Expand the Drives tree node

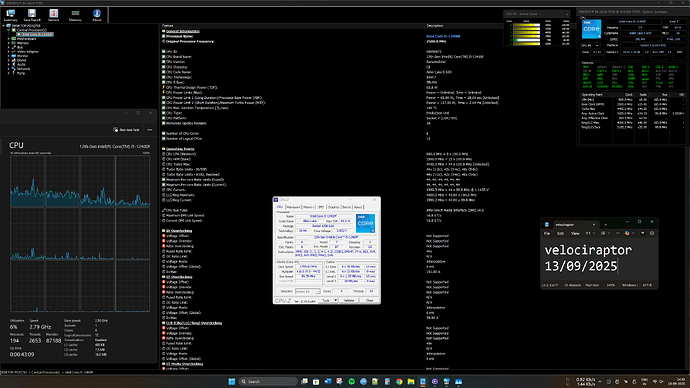(8, 60)
